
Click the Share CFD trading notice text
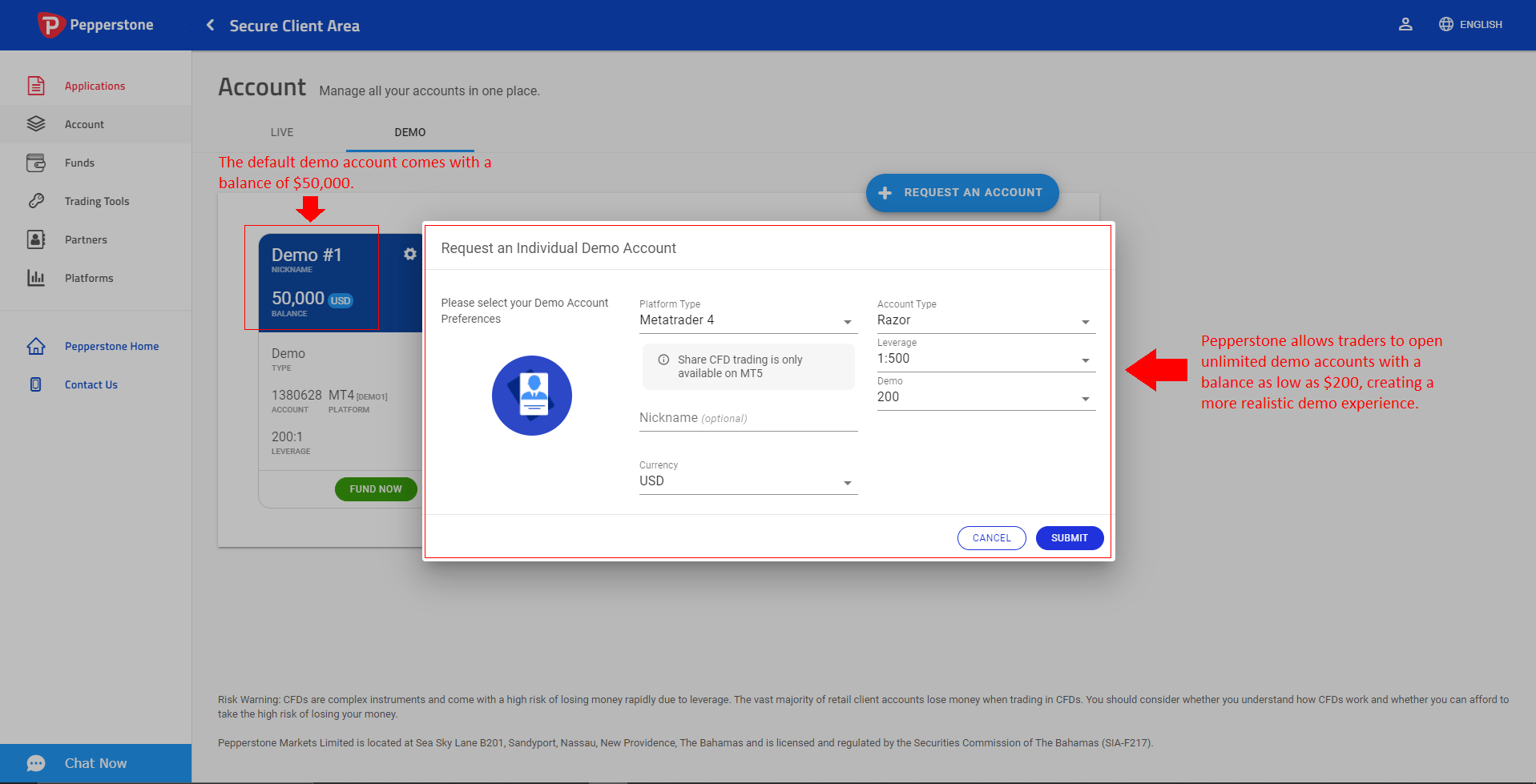click(x=740, y=367)
